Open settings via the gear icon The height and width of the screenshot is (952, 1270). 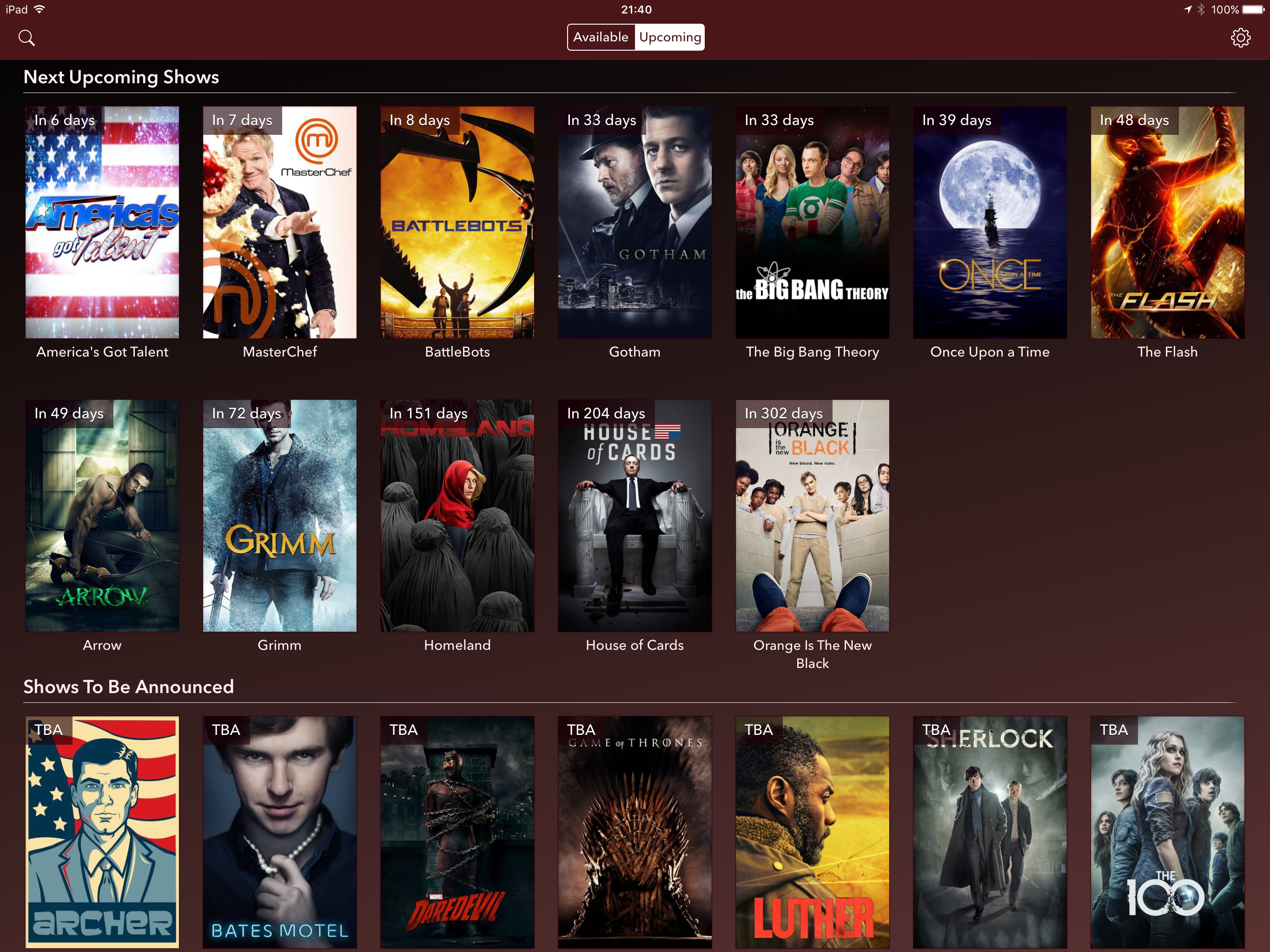click(x=1240, y=38)
